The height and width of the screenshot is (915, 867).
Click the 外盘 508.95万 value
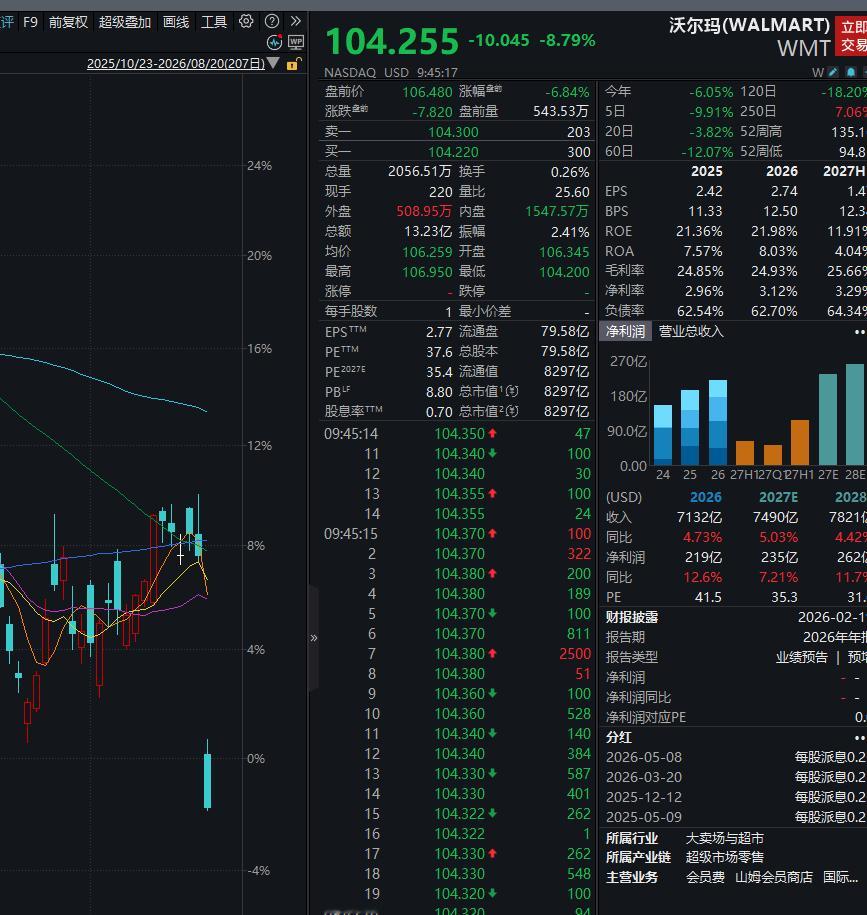(424, 211)
